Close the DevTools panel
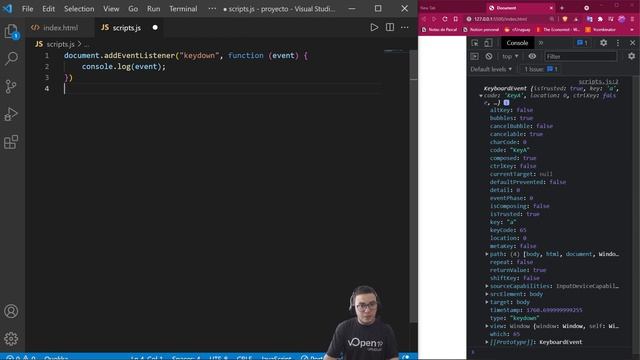Image resolution: width=640 pixels, height=360 pixels. pyautogui.click(x=632, y=43)
